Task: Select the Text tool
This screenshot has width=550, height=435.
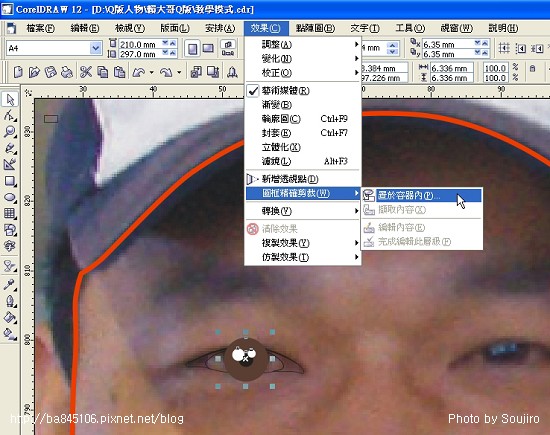Action: [10, 246]
